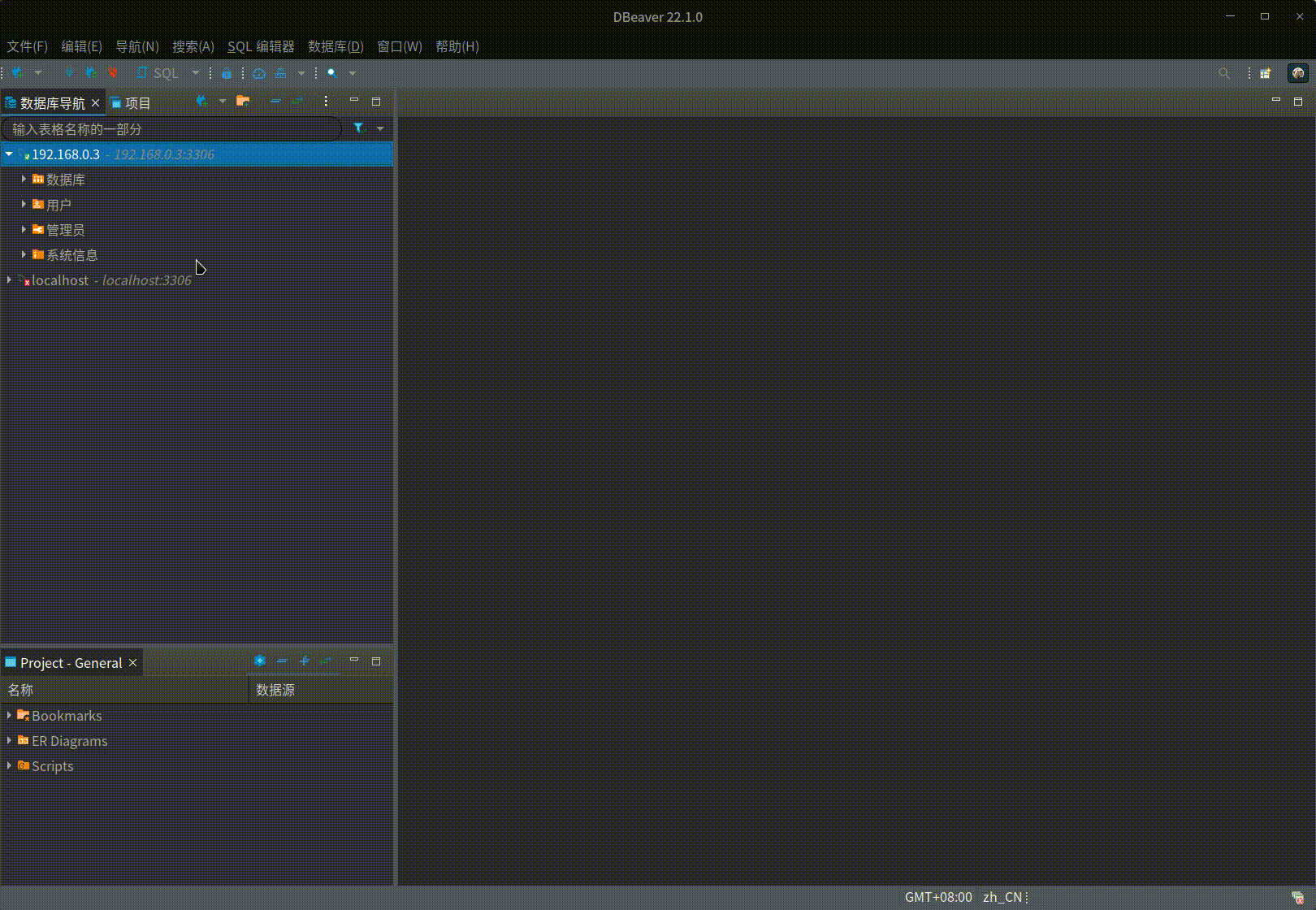
Task: Open the 帮助(H) menu
Action: 457,46
